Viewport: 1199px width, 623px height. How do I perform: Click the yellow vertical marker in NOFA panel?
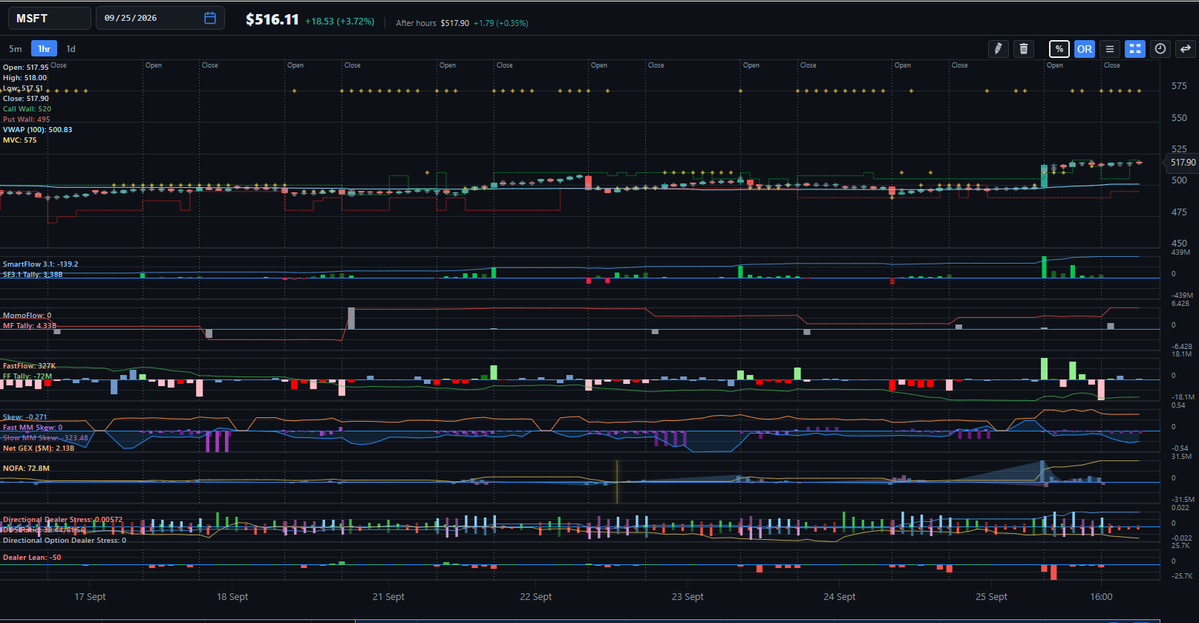(x=617, y=482)
